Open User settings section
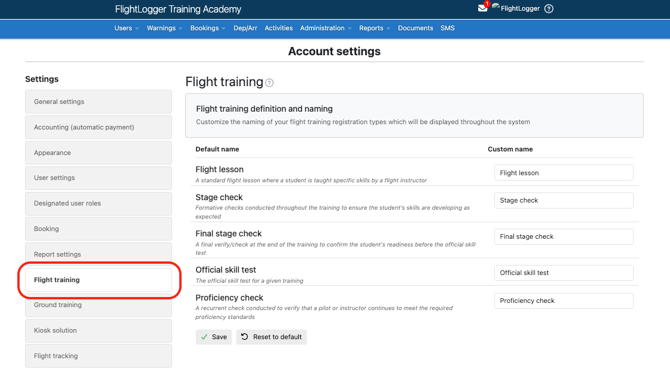The width and height of the screenshot is (670, 379). [98, 178]
